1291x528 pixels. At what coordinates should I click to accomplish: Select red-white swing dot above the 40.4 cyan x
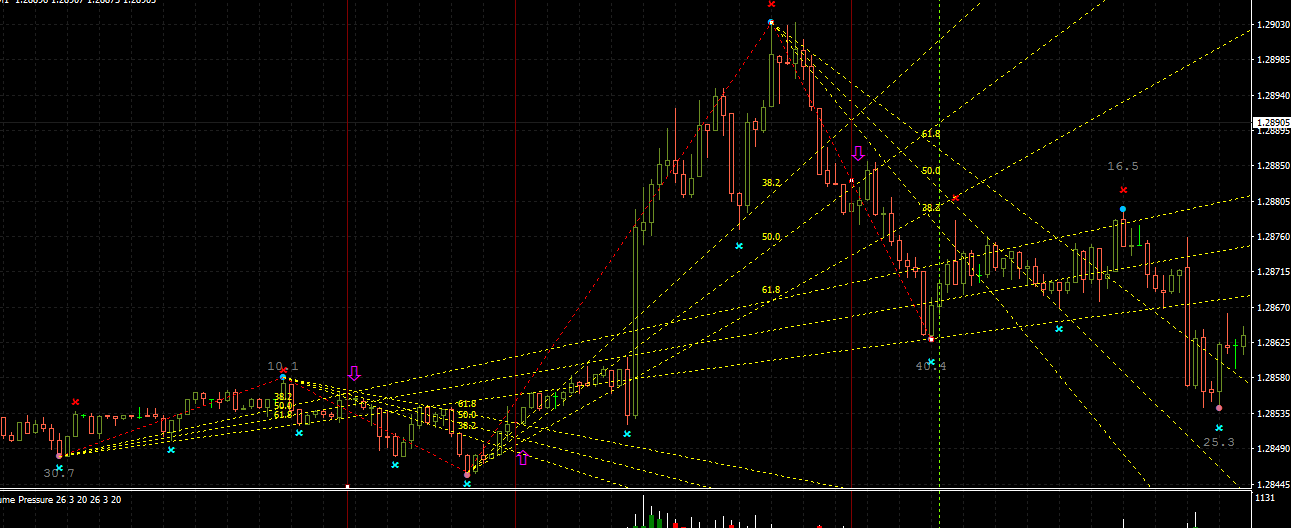[930, 339]
